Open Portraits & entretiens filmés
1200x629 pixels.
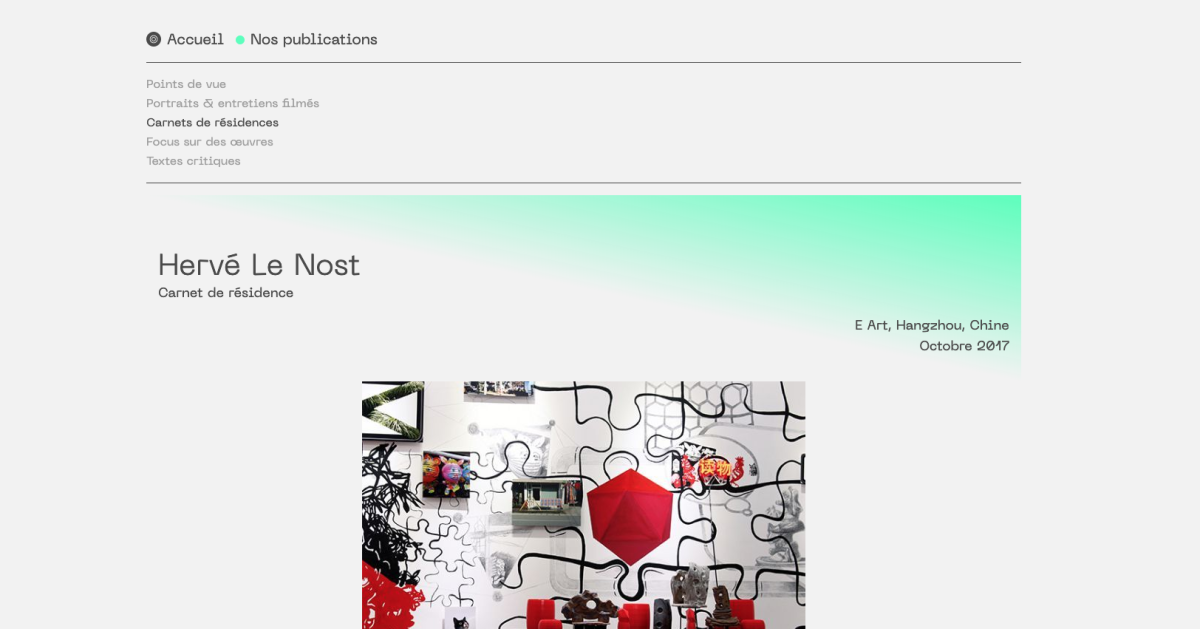tap(233, 103)
